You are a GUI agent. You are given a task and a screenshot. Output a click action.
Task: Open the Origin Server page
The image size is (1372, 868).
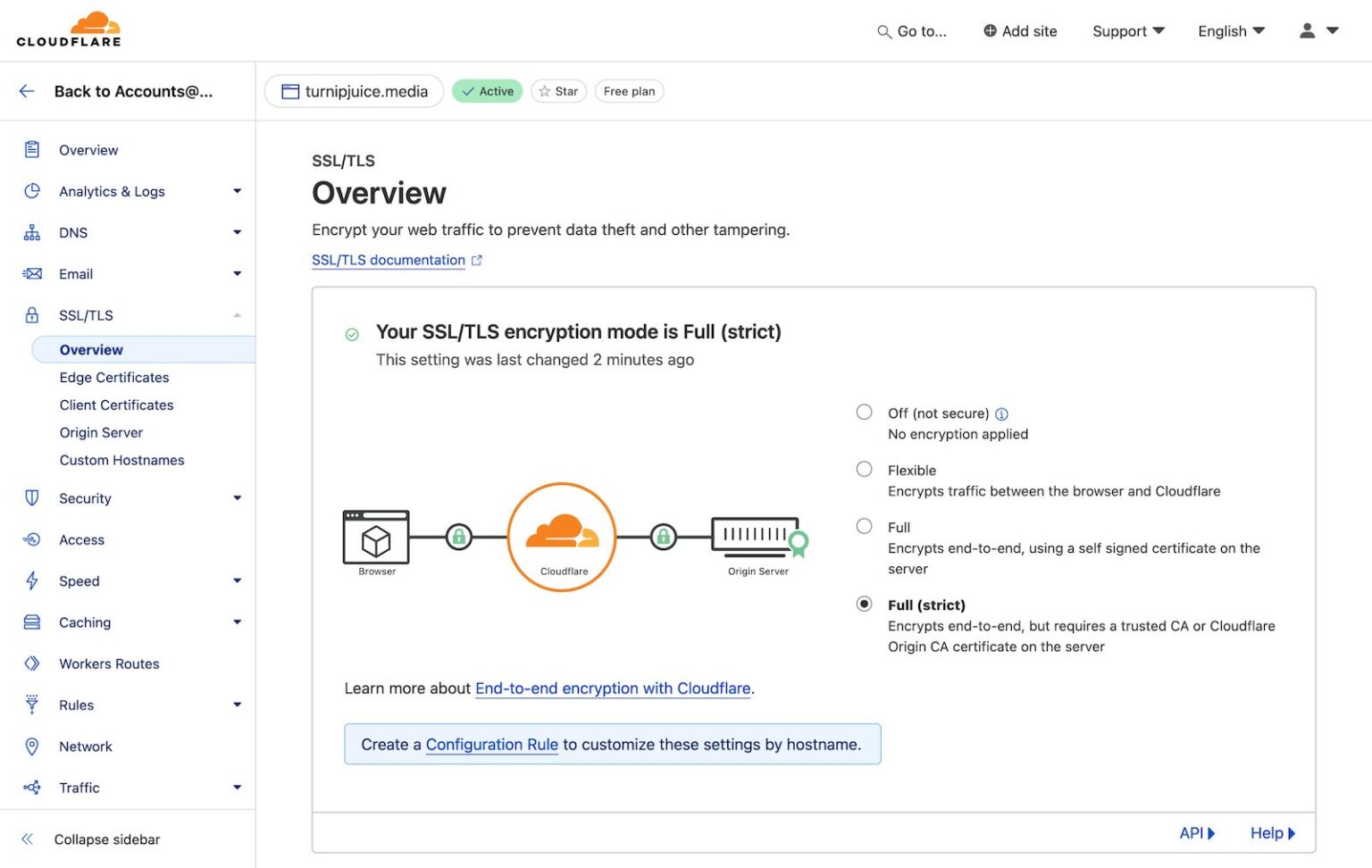[x=101, y=432]
